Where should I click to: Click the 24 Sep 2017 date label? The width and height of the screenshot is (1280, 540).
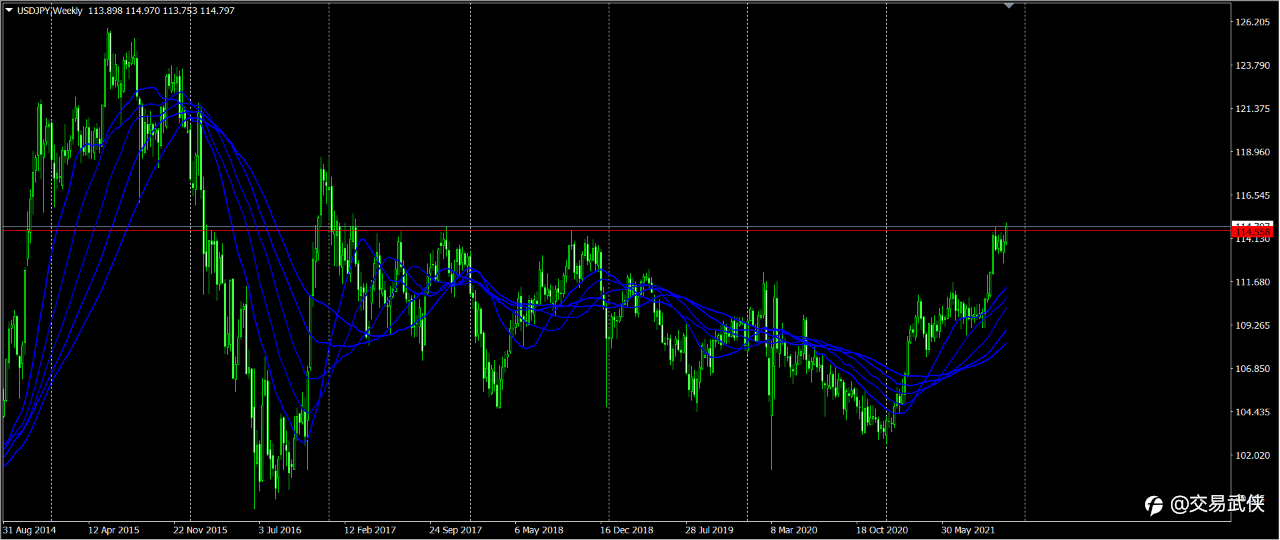click(456, 530)
